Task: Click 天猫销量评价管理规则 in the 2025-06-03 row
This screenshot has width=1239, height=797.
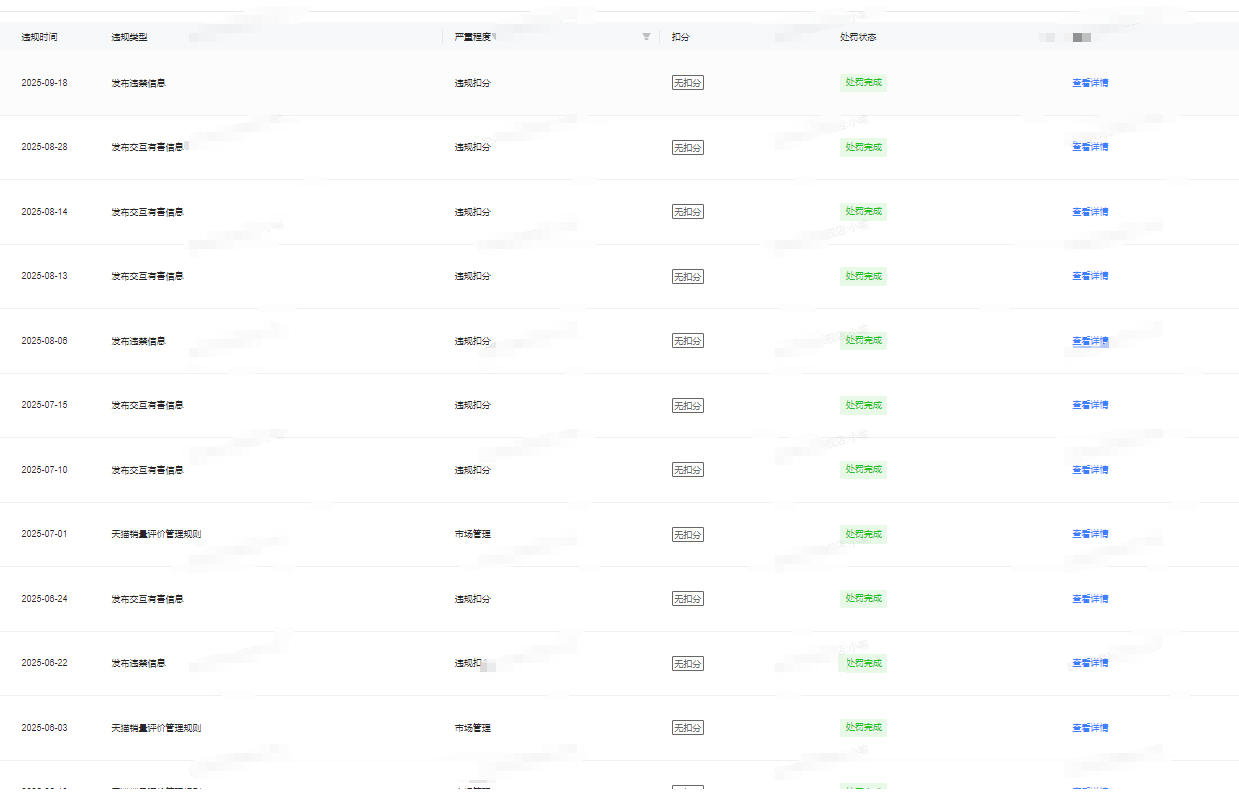Action: [x=156, y=728]
